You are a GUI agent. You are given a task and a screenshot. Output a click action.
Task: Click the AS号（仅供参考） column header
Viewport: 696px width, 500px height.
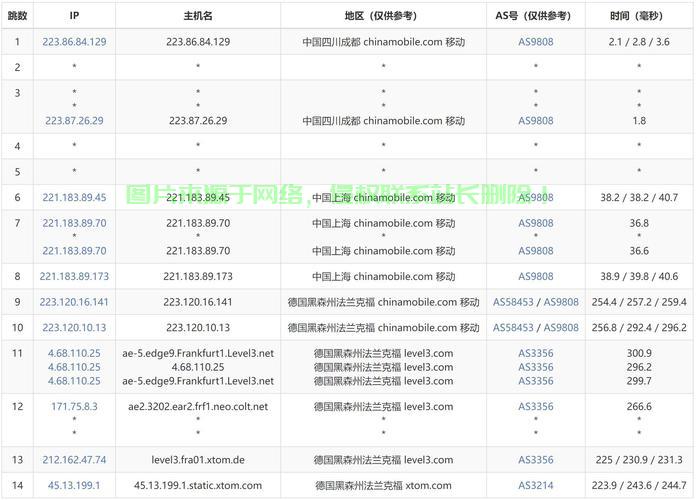coord(536,16)
